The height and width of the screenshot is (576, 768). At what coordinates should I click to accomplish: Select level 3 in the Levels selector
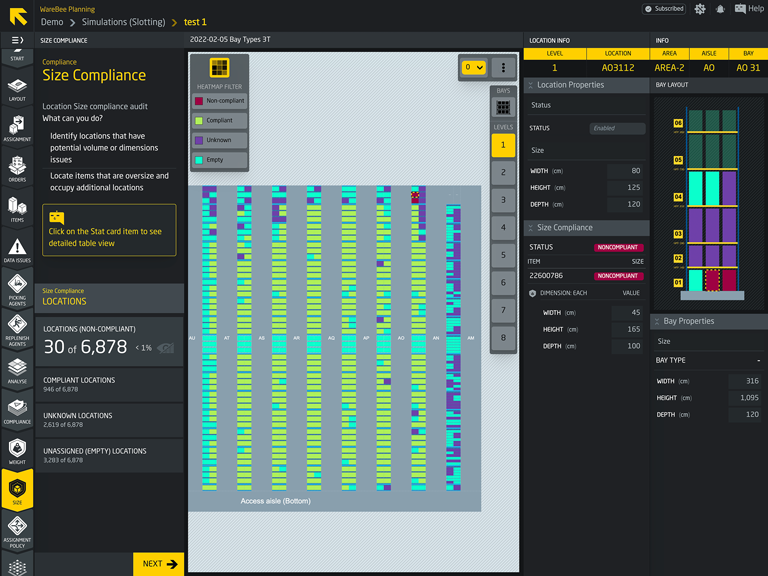(503, 200)
